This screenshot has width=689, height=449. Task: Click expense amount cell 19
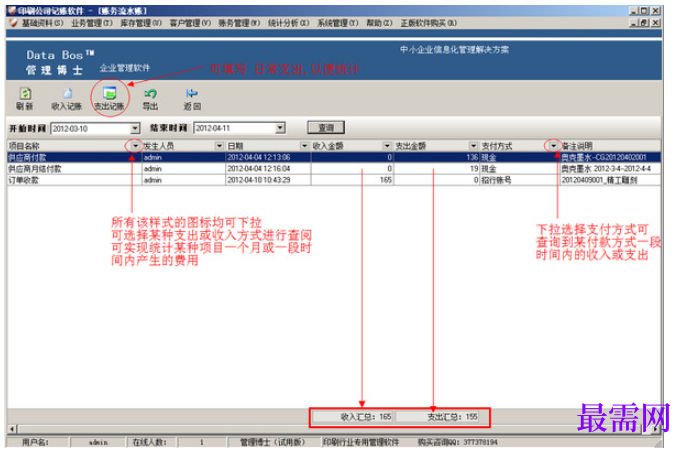[x=437, y=169]
